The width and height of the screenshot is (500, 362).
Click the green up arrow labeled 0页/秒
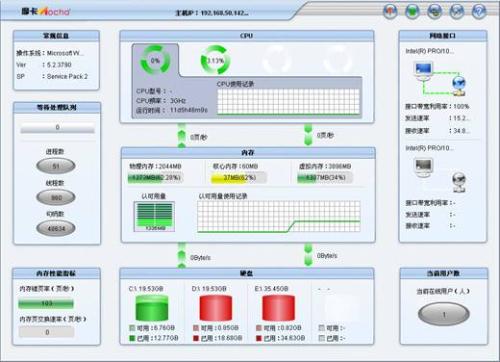coord(182,135)
